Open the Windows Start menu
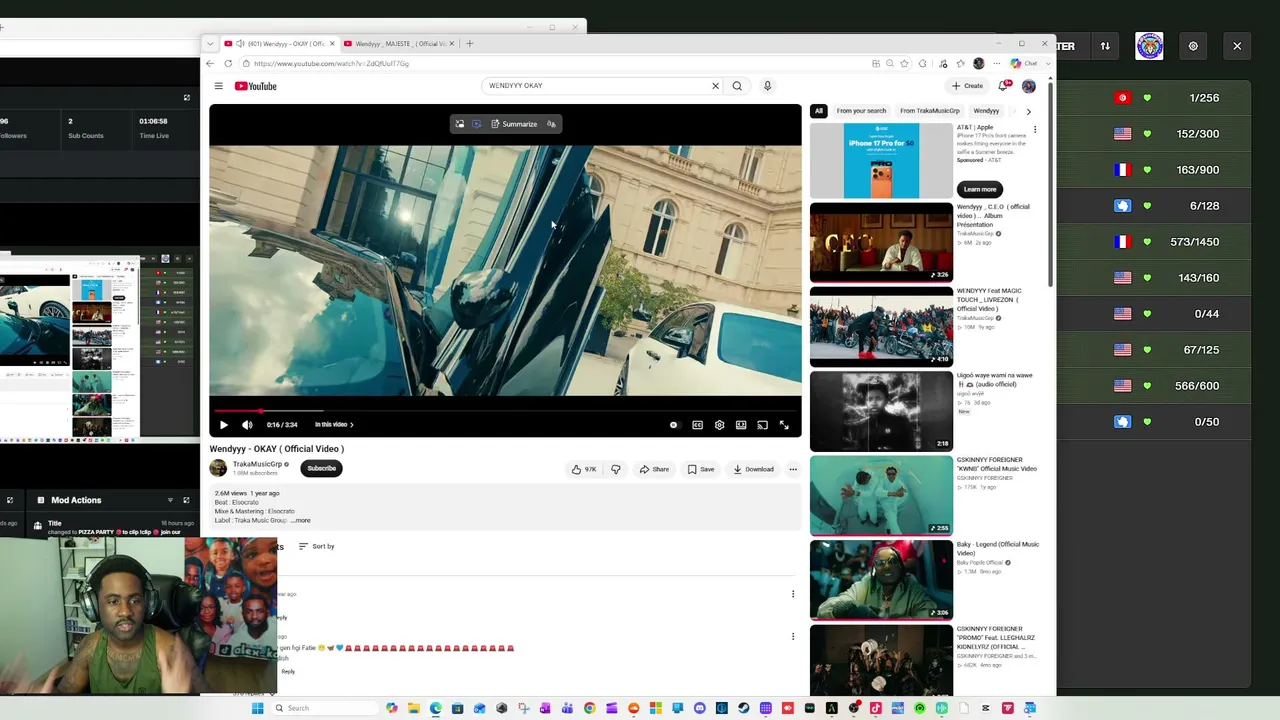 click(257, 708)
